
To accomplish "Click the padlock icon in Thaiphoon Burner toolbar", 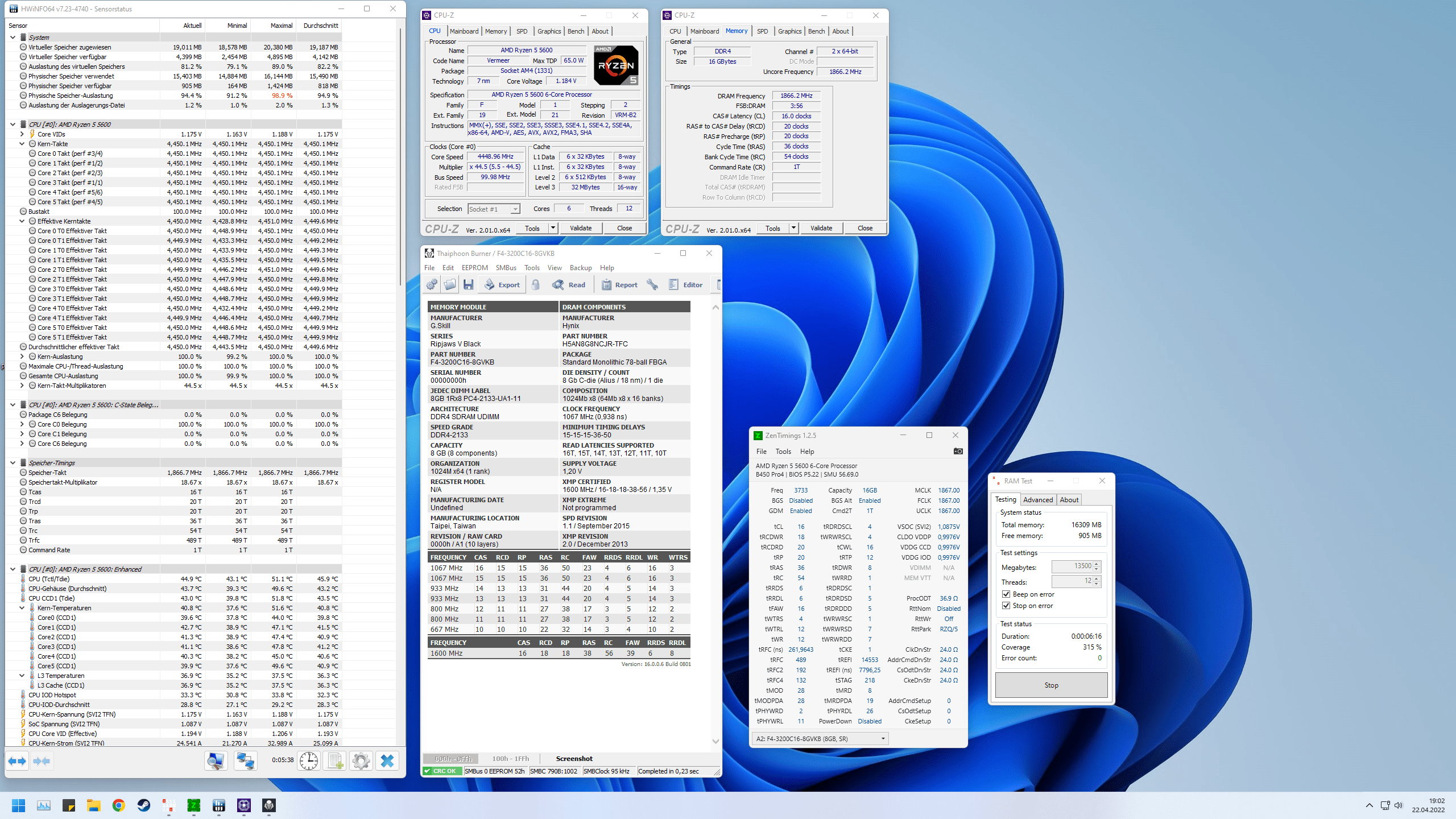I will tap(536, 285).
